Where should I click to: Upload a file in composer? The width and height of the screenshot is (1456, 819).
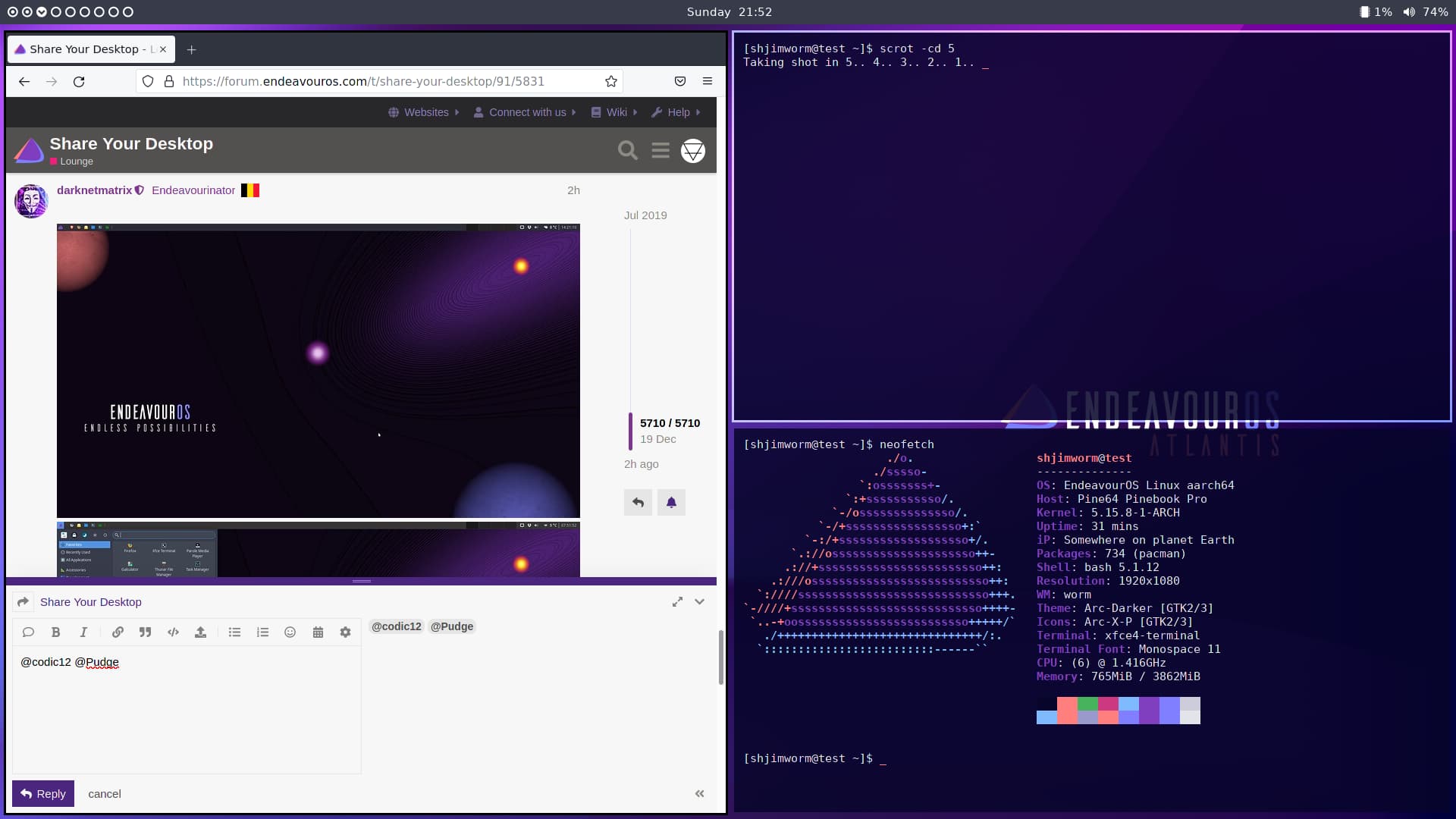[200, 632]
